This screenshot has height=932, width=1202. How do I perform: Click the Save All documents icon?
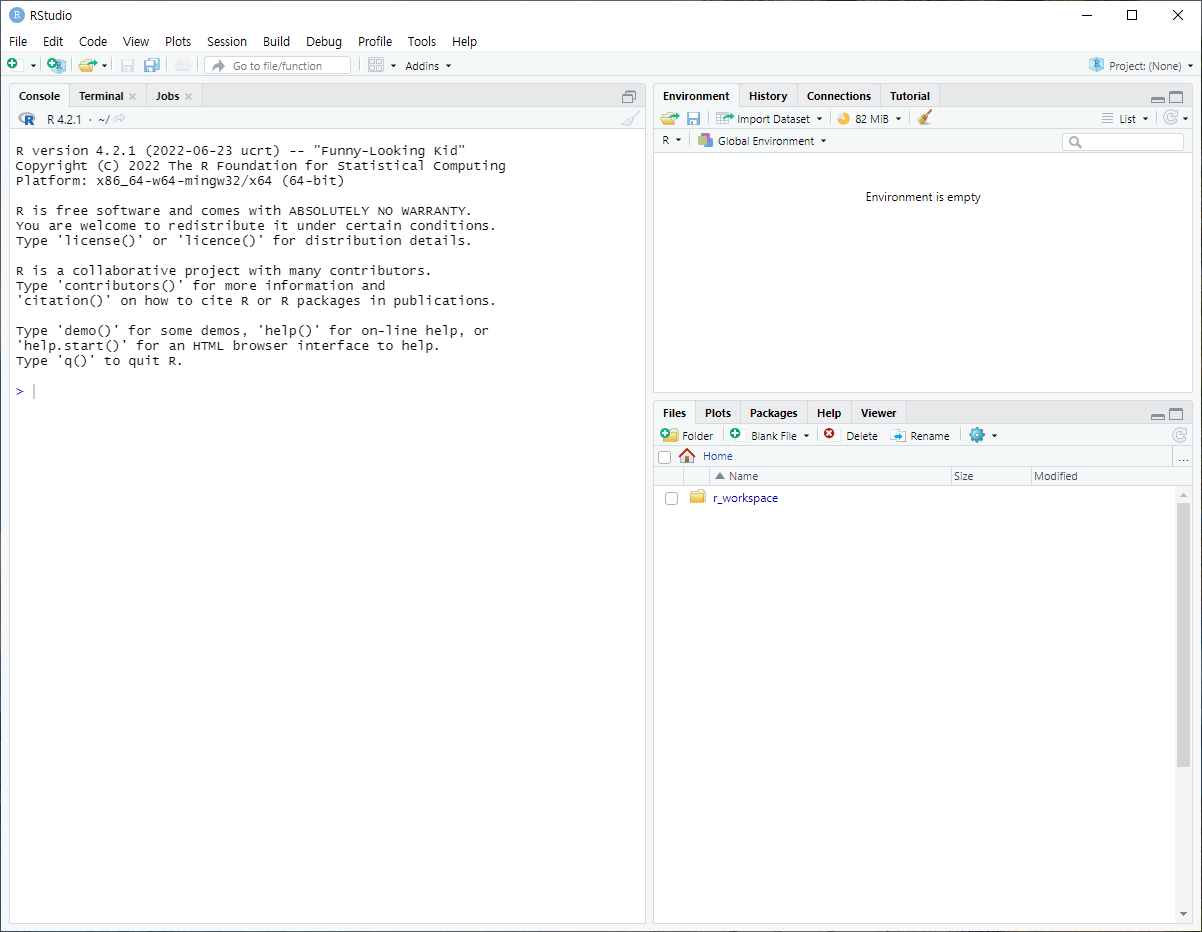(151, 65)
